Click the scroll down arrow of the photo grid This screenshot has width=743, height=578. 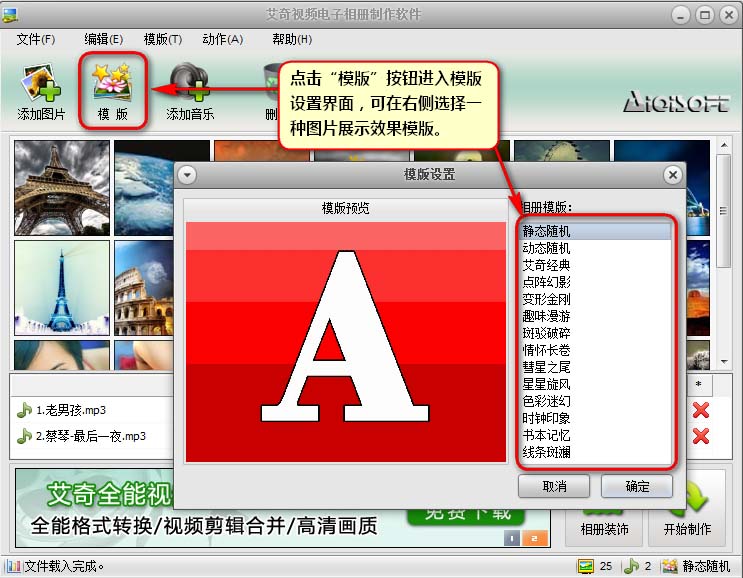tap(724, 362)
